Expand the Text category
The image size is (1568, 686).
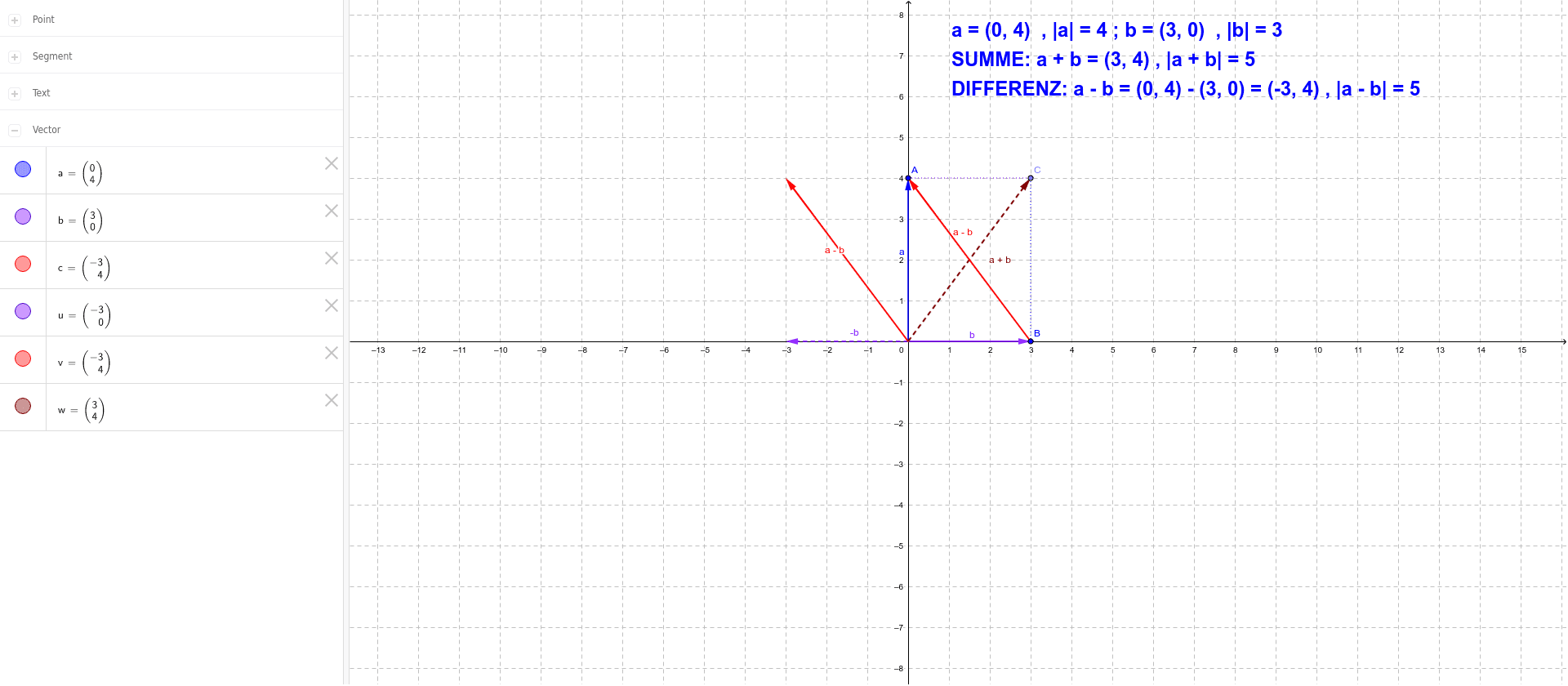(x=15, y=93)
